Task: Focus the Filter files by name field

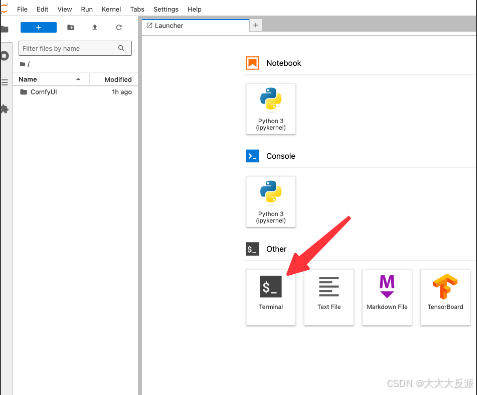Action: (75, 48)
